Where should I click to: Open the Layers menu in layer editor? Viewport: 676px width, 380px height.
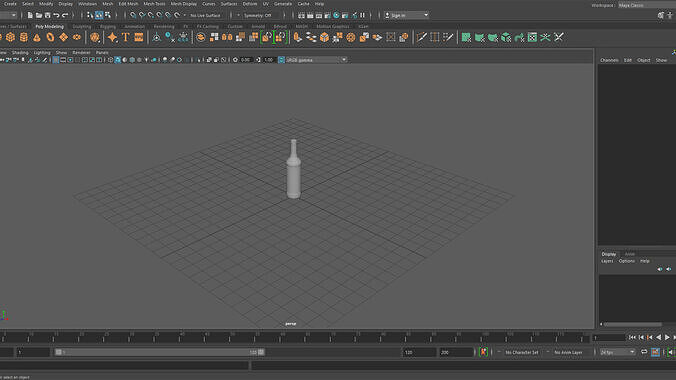[x=607, y=261]
